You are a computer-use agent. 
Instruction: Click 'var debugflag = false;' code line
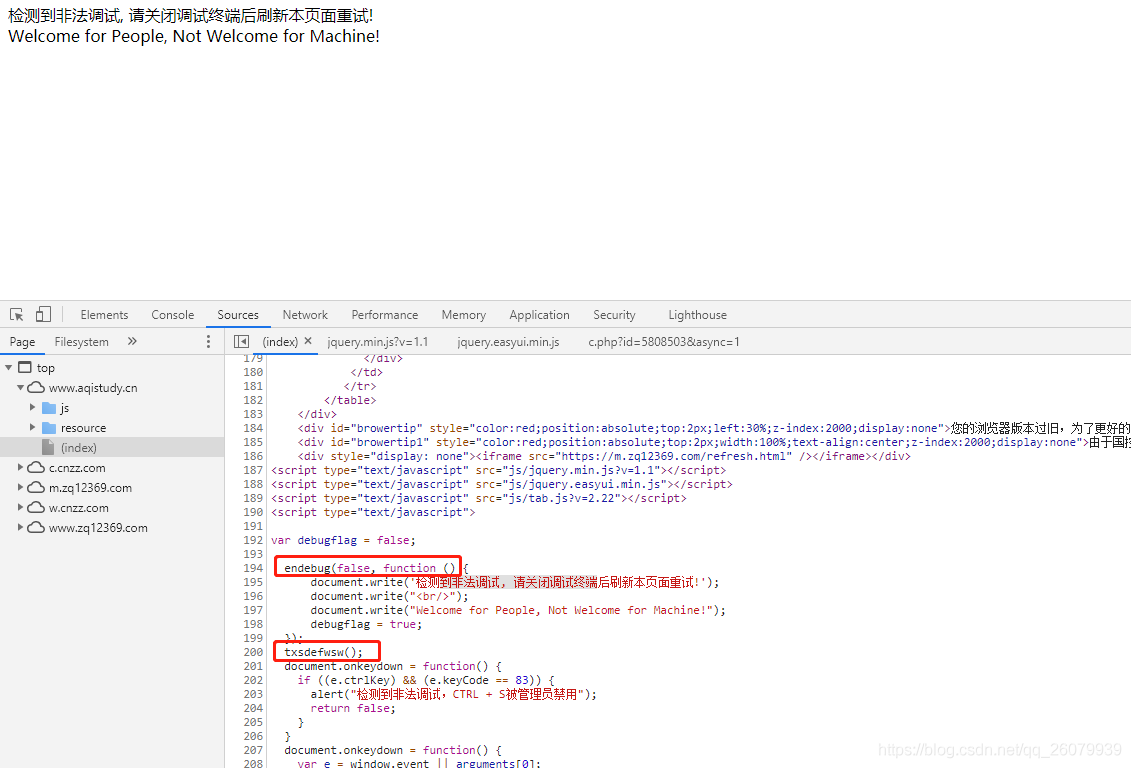tap(343, 540)
